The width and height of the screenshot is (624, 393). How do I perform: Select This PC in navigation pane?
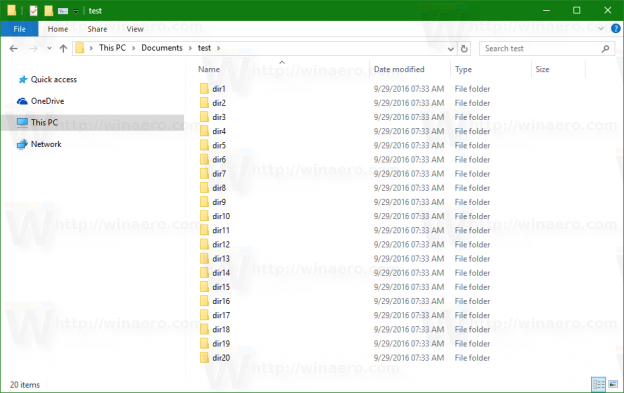point(44,123)
